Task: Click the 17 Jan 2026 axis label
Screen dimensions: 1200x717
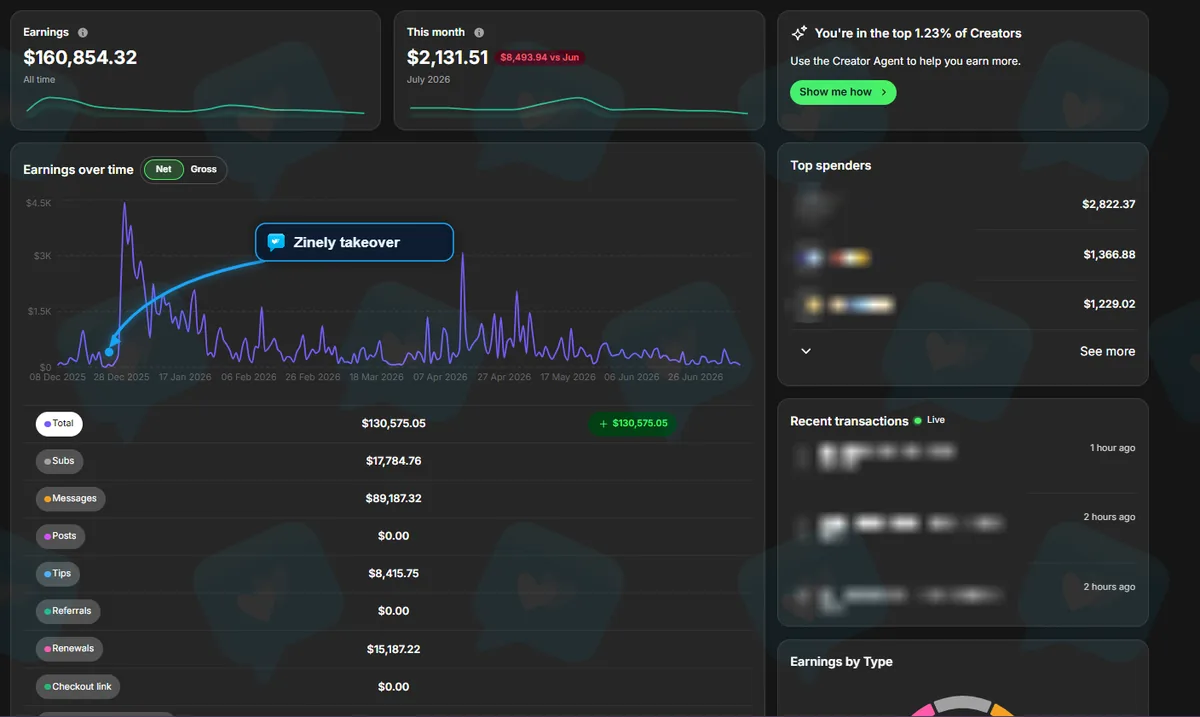Action: pos(186,378)
